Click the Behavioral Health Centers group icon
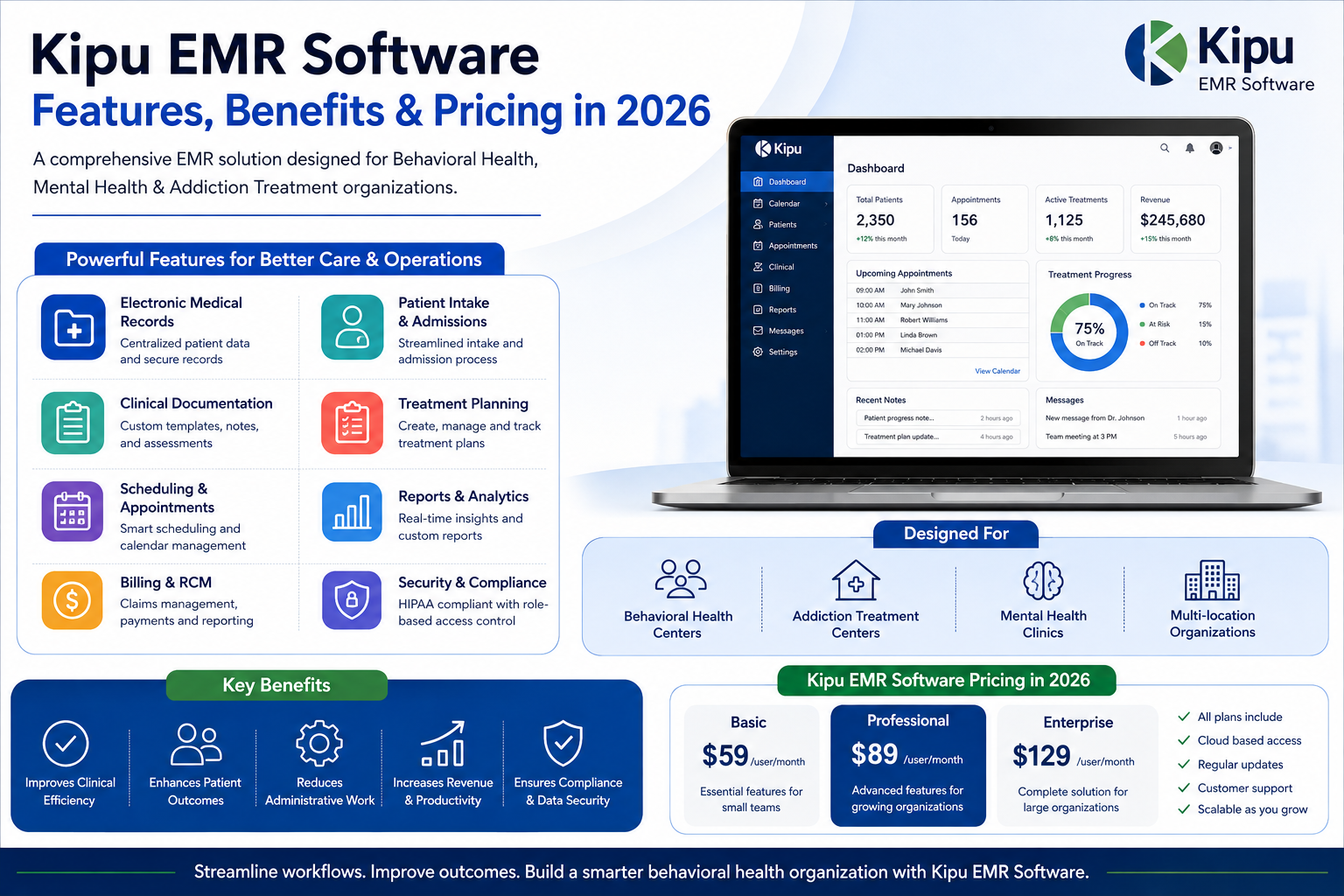 [x=680, y=578]
